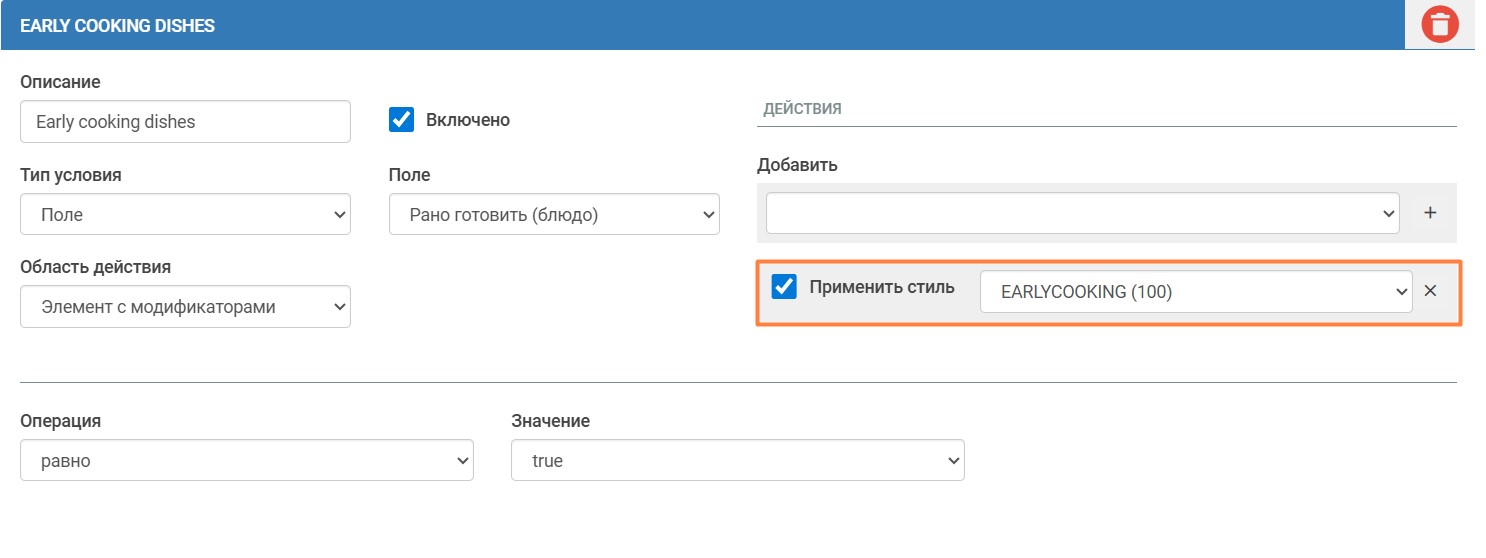Screen dimensions: 1486x558
Task: Open the Тип условия dropdown
Action: (185, 214)
